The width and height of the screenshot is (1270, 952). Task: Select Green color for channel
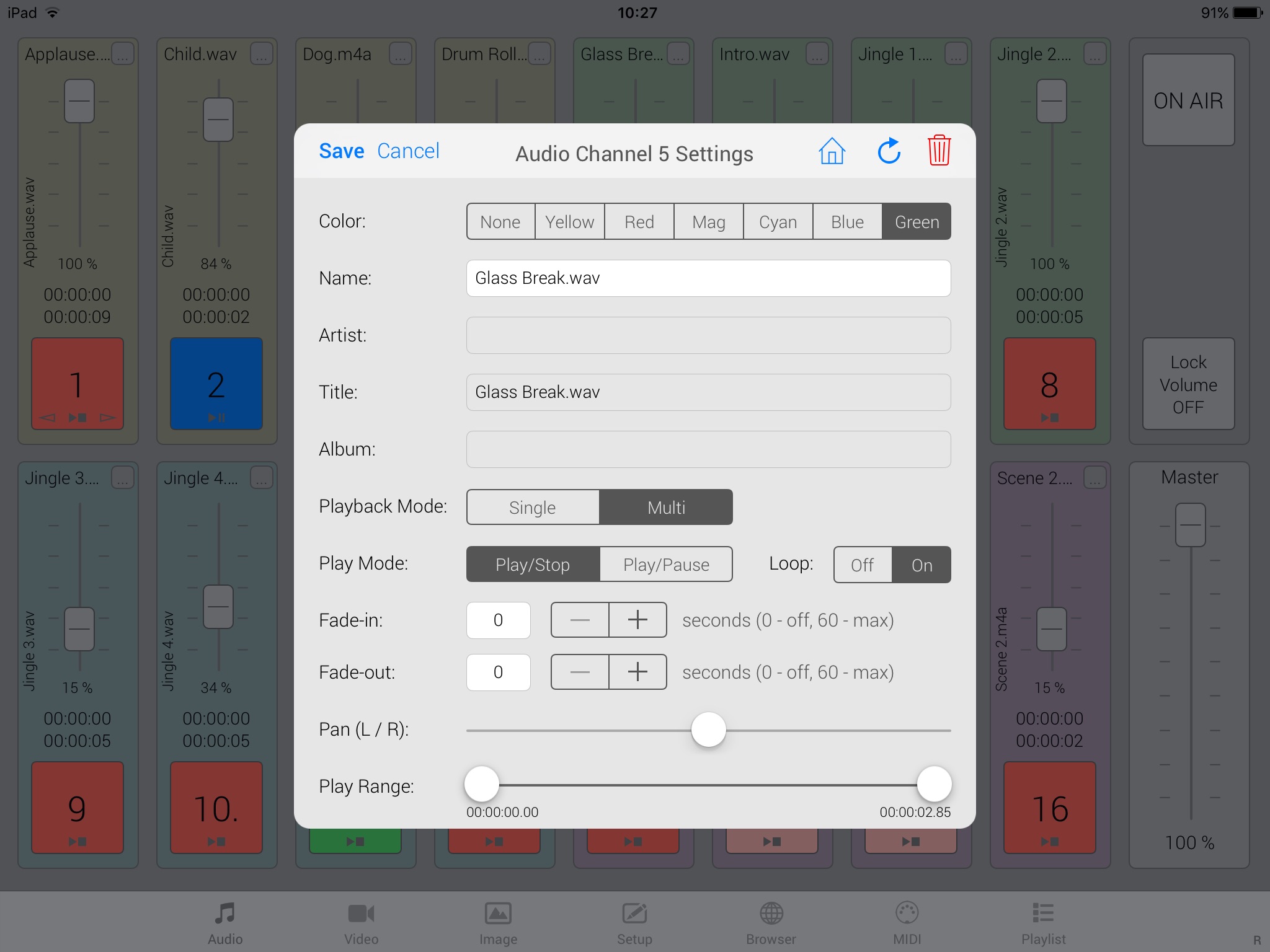[x=916, y=221]
